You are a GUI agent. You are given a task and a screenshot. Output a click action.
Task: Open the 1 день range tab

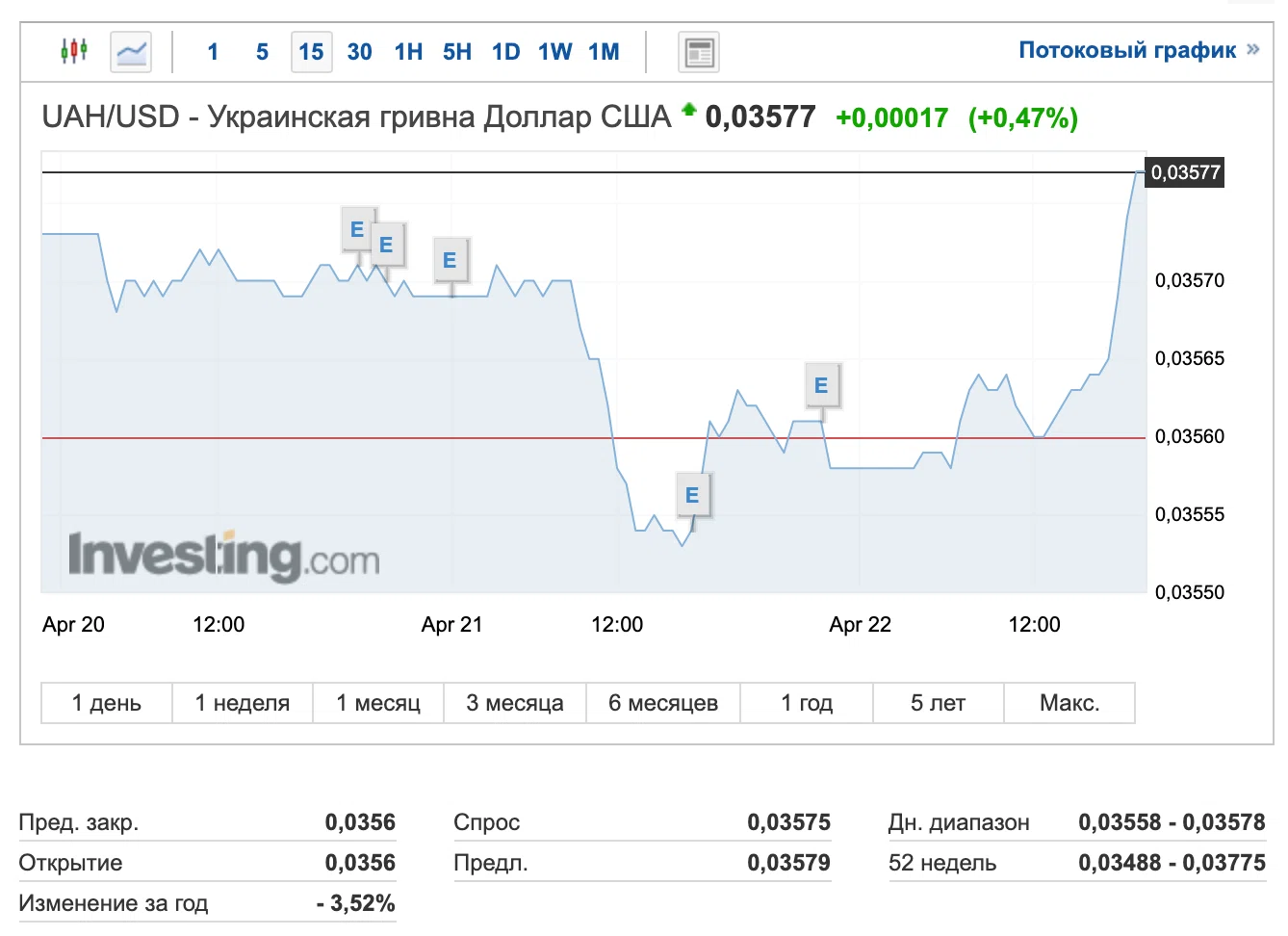click(x=107, y=703)
